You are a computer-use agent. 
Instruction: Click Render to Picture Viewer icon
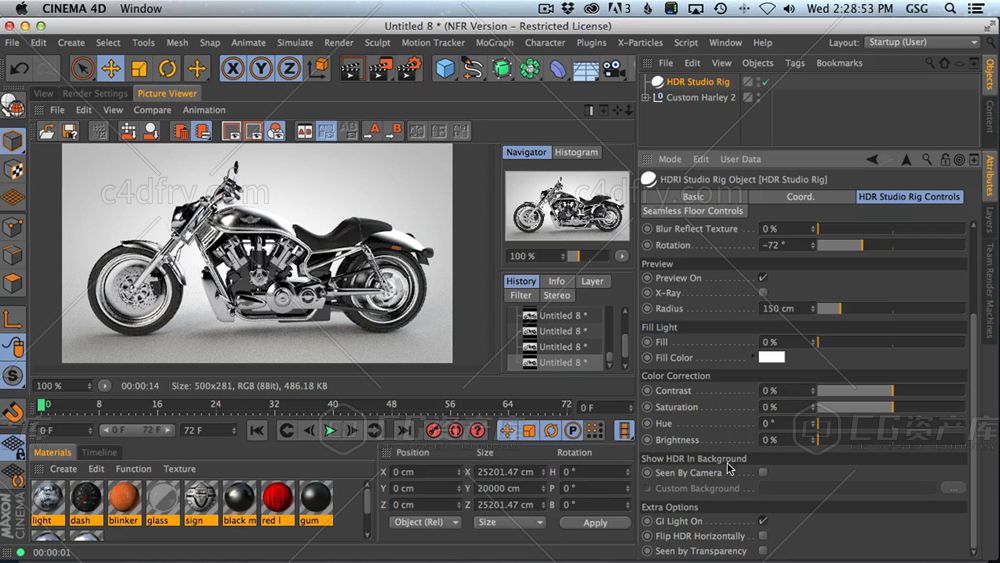point(380,69)
